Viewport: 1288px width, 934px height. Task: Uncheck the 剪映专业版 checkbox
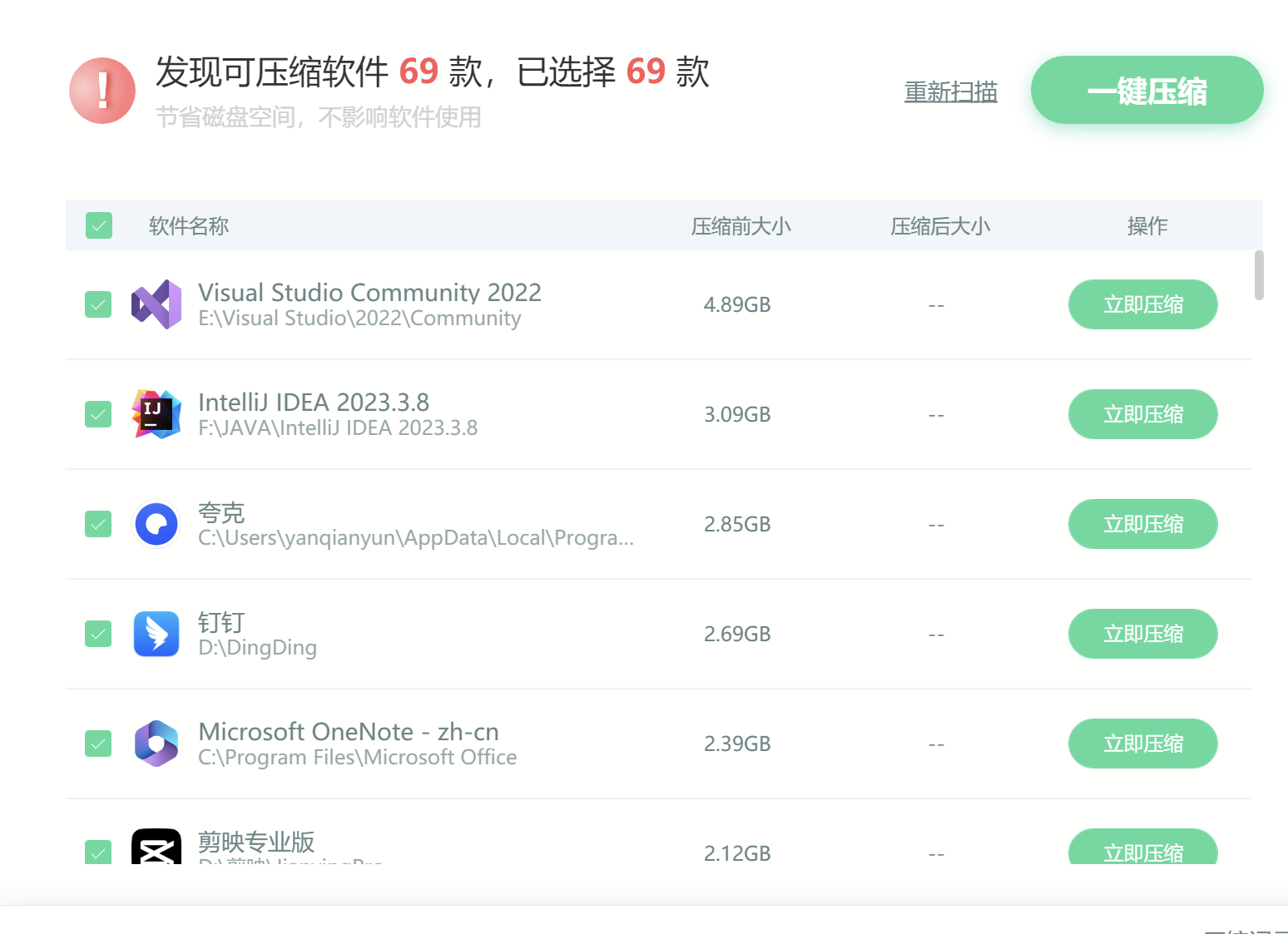tap(98, 852)
